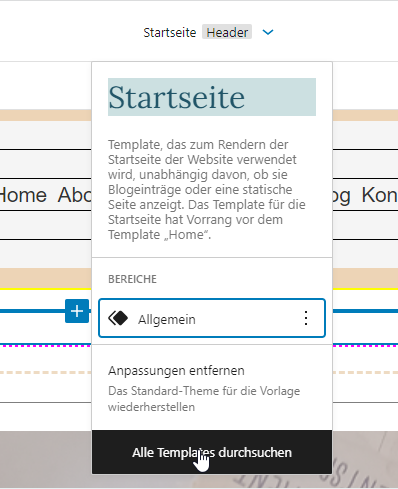Viewport: 398px width, 489px height.
Task: Click the partially hidden Blog navigation link
Action: 341,196
